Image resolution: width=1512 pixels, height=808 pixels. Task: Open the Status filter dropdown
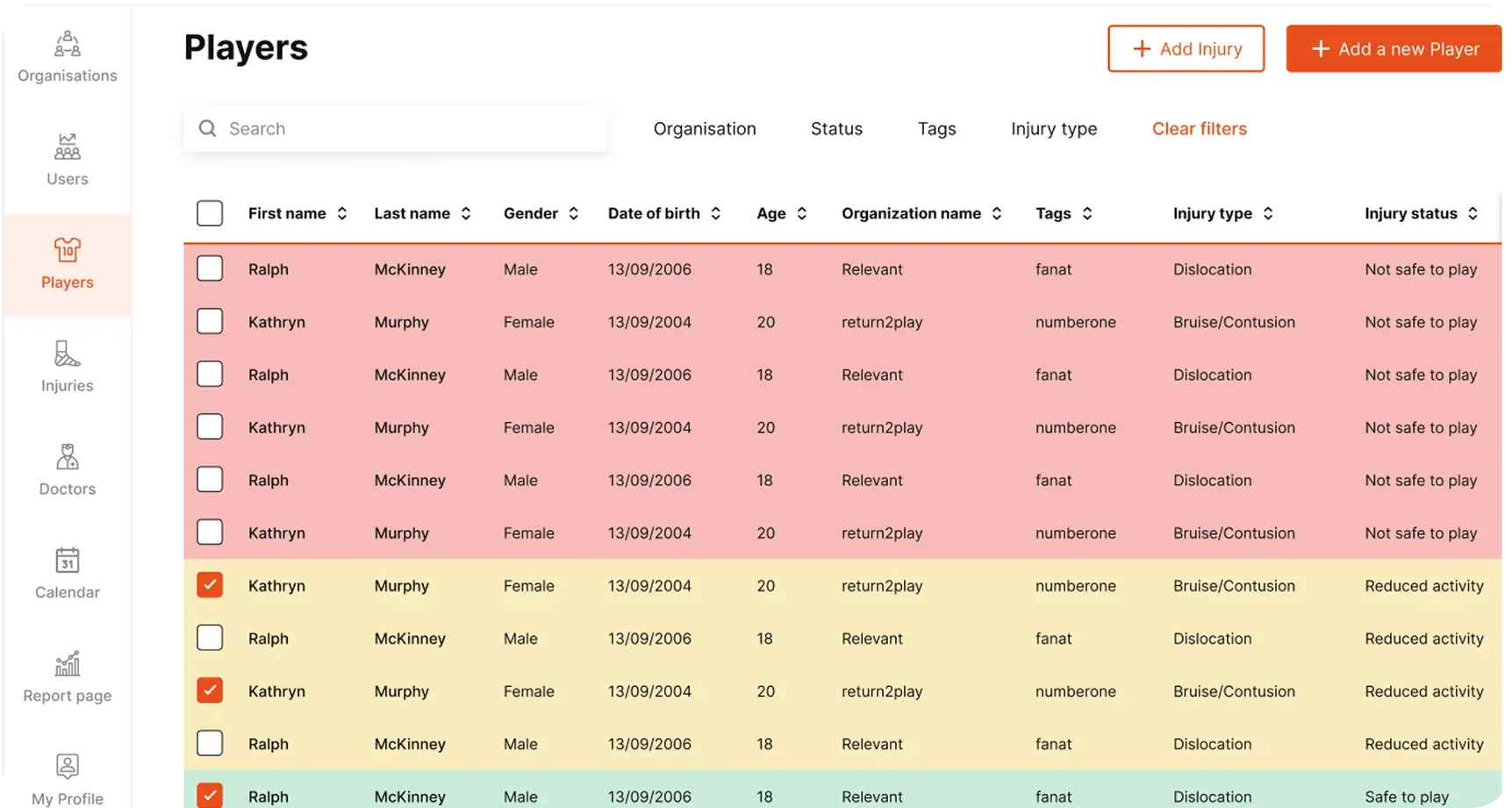coord(836,129)
